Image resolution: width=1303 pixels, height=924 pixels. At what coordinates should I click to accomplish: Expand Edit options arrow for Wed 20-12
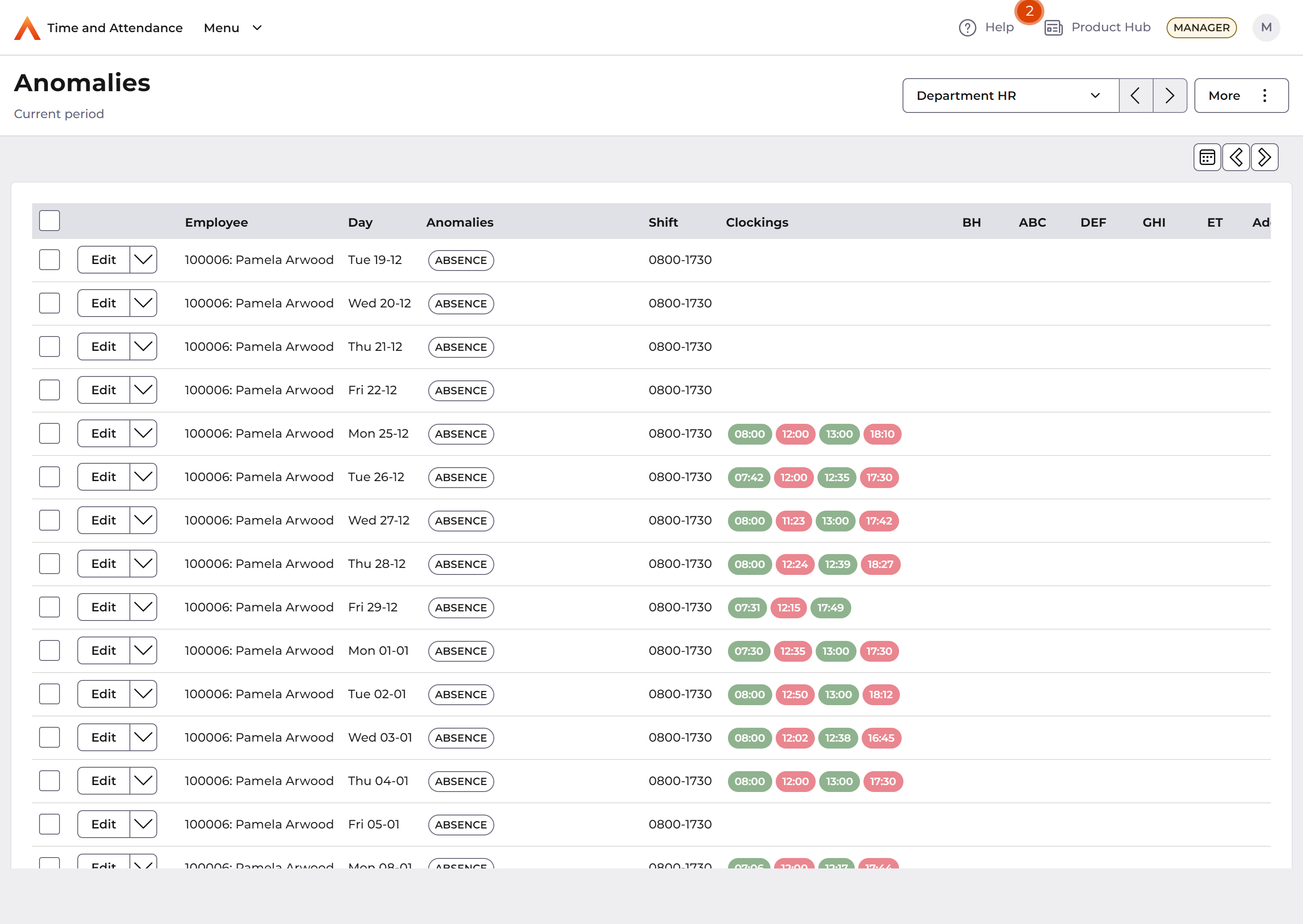(x=143, y=303)
